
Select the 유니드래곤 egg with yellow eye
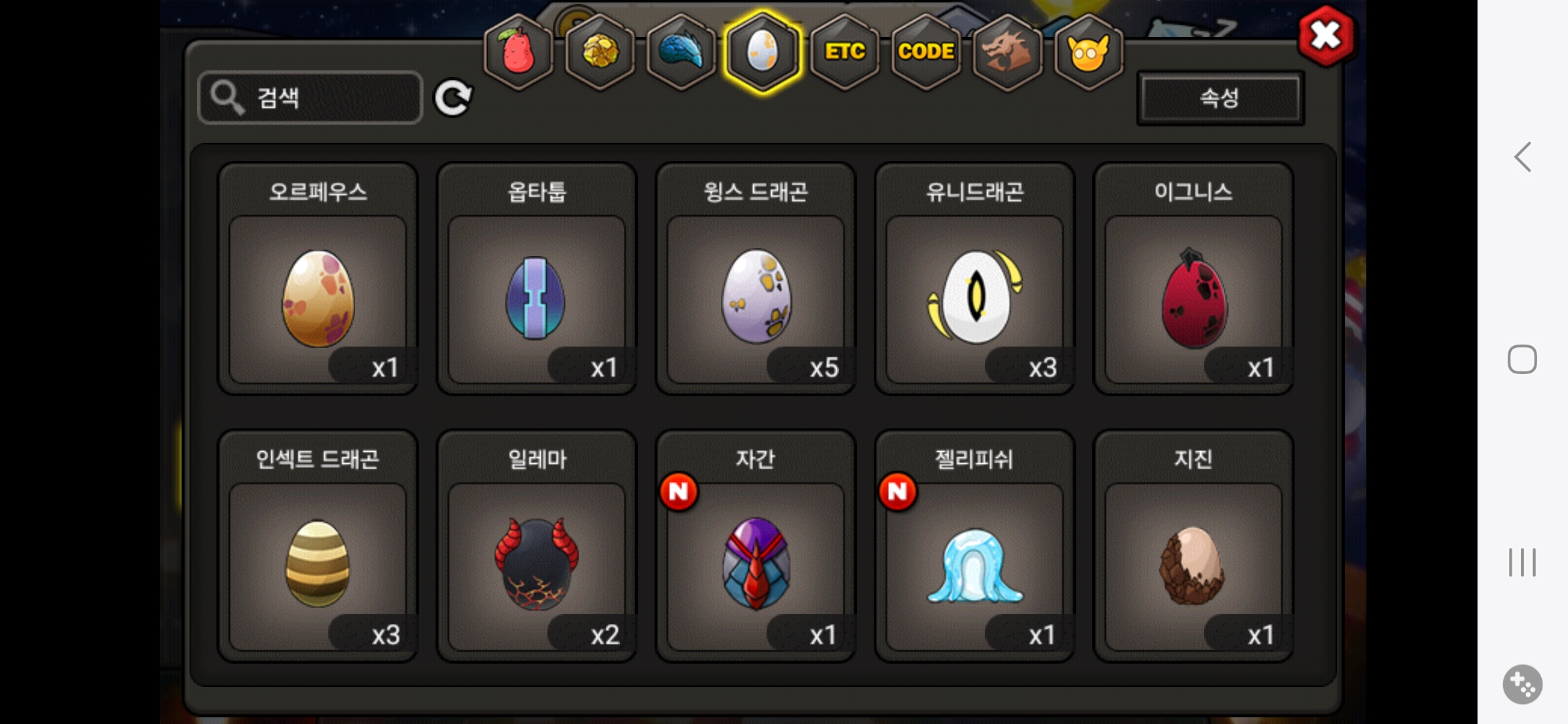(x=974, y=279)
